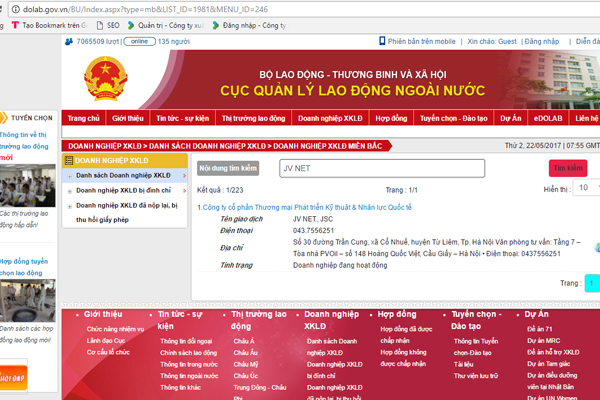Open footer Thư viện lưu trữ link
600x400 pixels.
click(x=476, y=376)
